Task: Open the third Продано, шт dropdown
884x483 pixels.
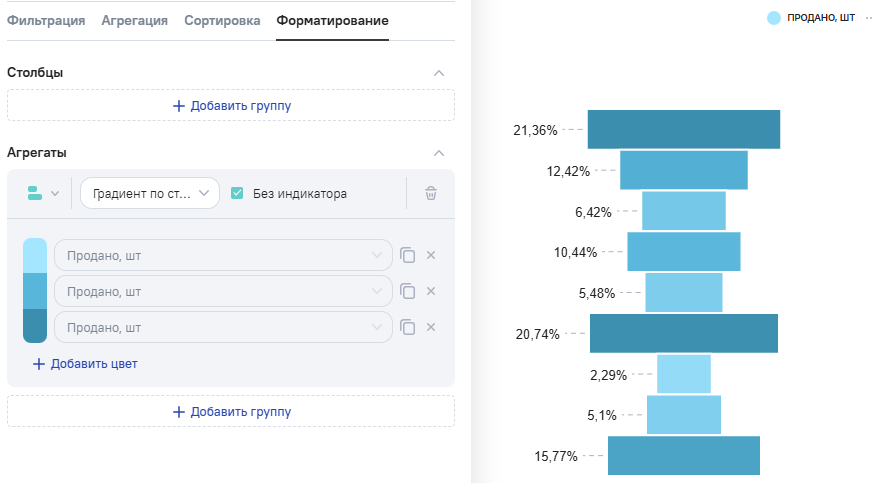Action: (x=223, y=327)
